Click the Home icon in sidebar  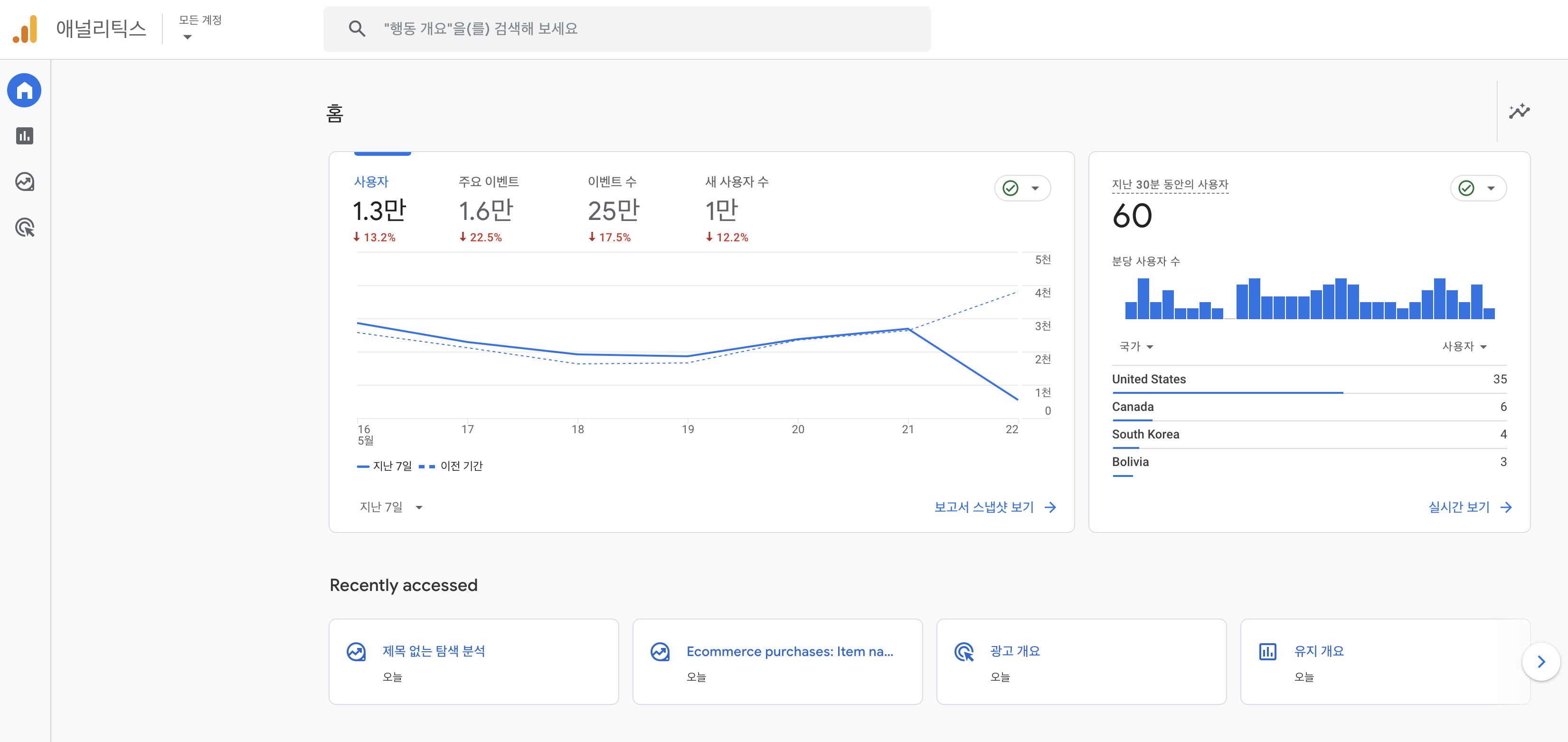click(x=24, y=91)
